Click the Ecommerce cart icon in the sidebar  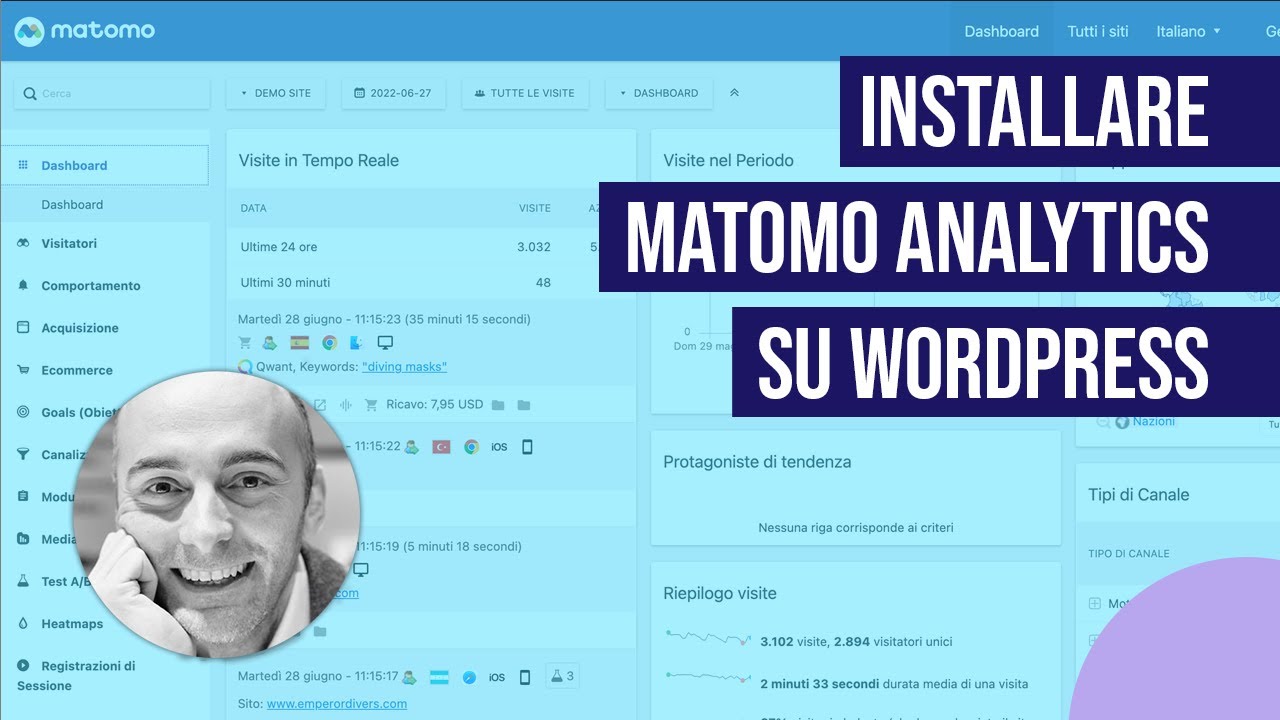[22, 370]
